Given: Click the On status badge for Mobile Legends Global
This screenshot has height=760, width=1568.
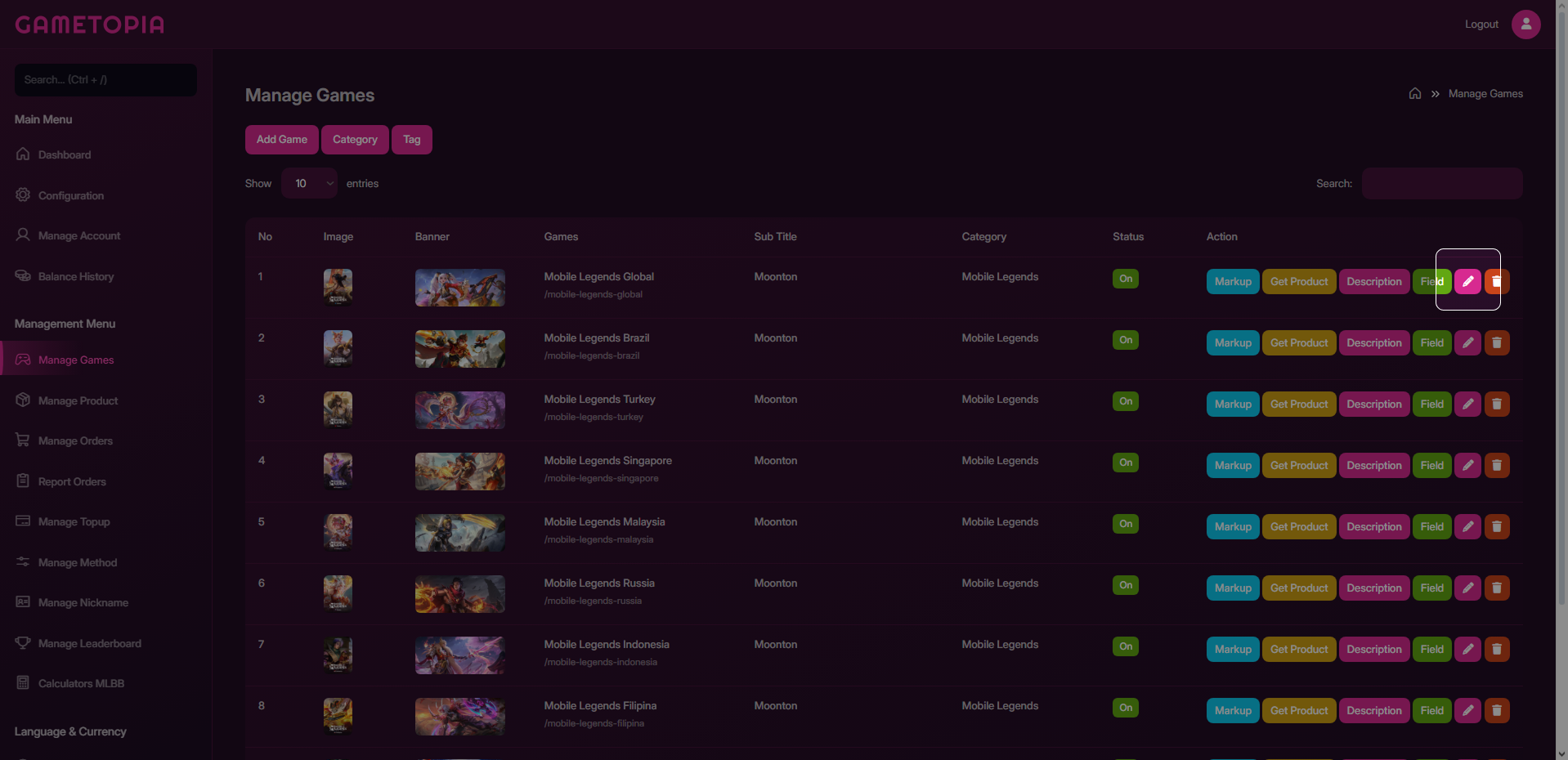Looking at the screenshot, I should coord(1126,279).
